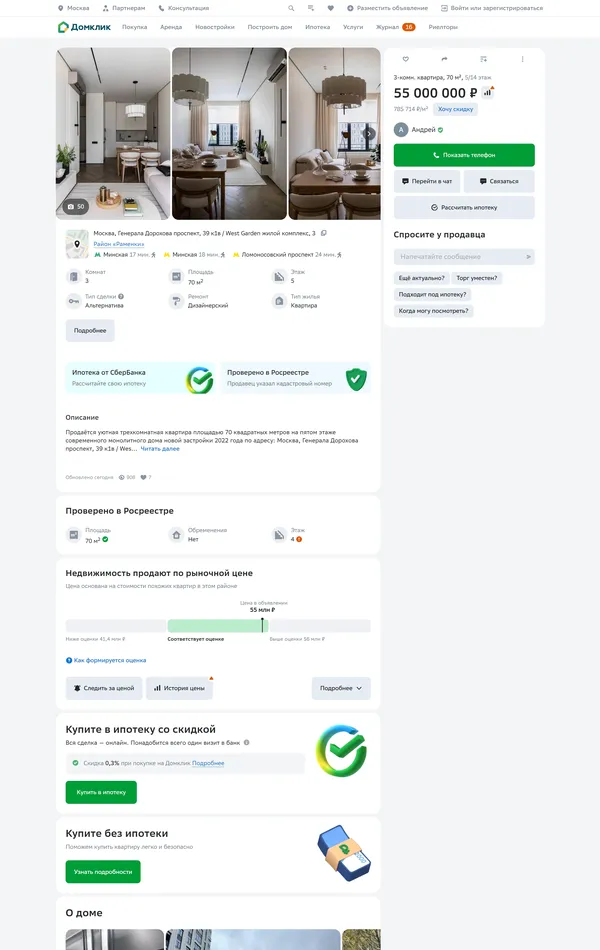Open the Новостройки menu item
600x950 pixels.
click(x=215, y=27)
